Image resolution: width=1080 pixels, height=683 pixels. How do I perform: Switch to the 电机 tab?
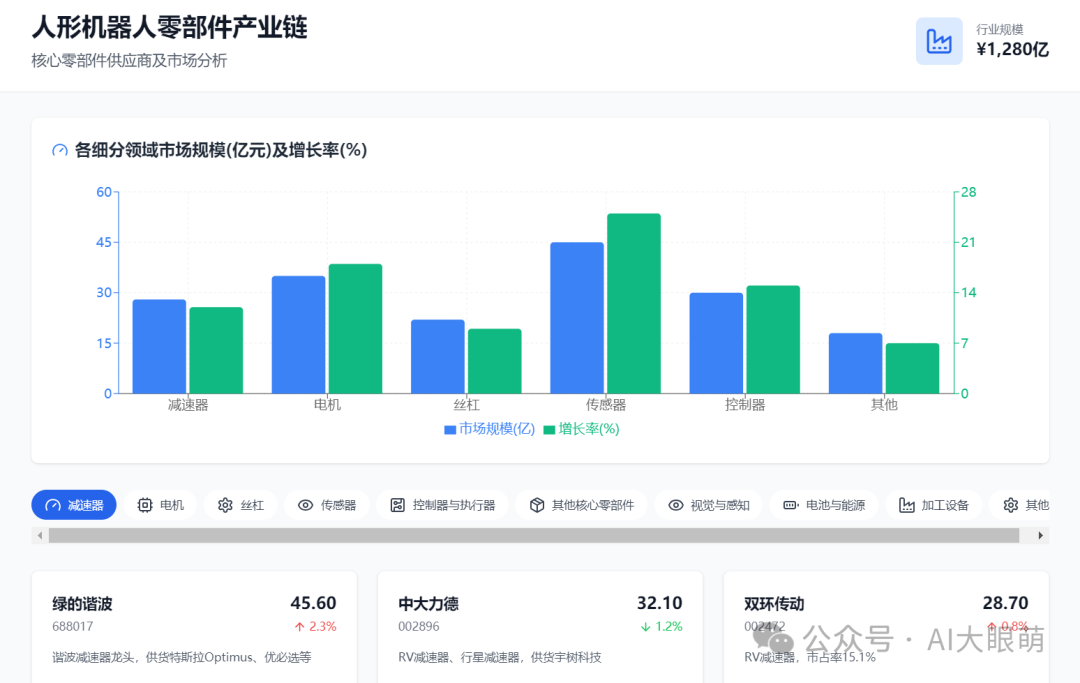[x=161, y=505]
